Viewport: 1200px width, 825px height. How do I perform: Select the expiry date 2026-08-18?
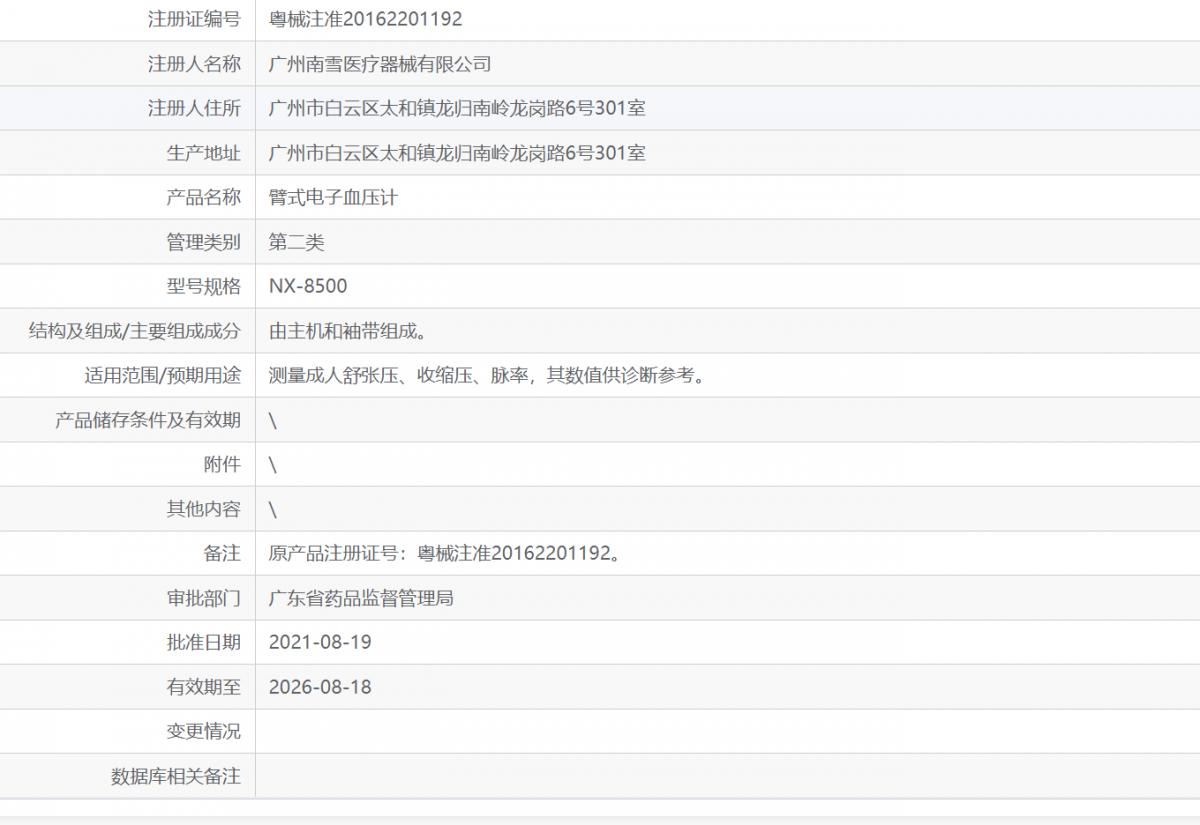click(x=318, y=687)
